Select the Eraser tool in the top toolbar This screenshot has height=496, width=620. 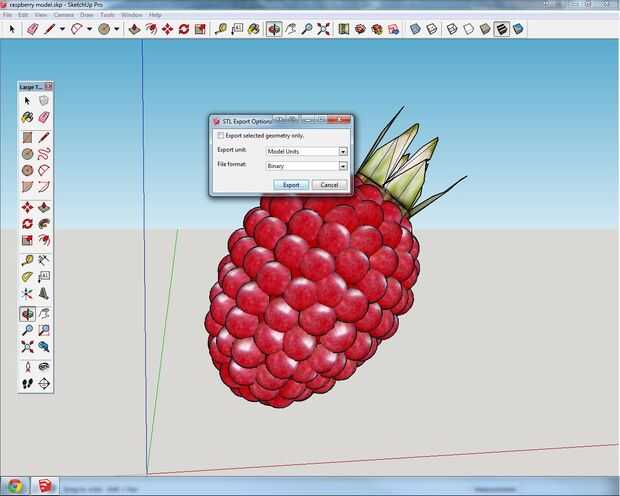[x=33, y=29]
